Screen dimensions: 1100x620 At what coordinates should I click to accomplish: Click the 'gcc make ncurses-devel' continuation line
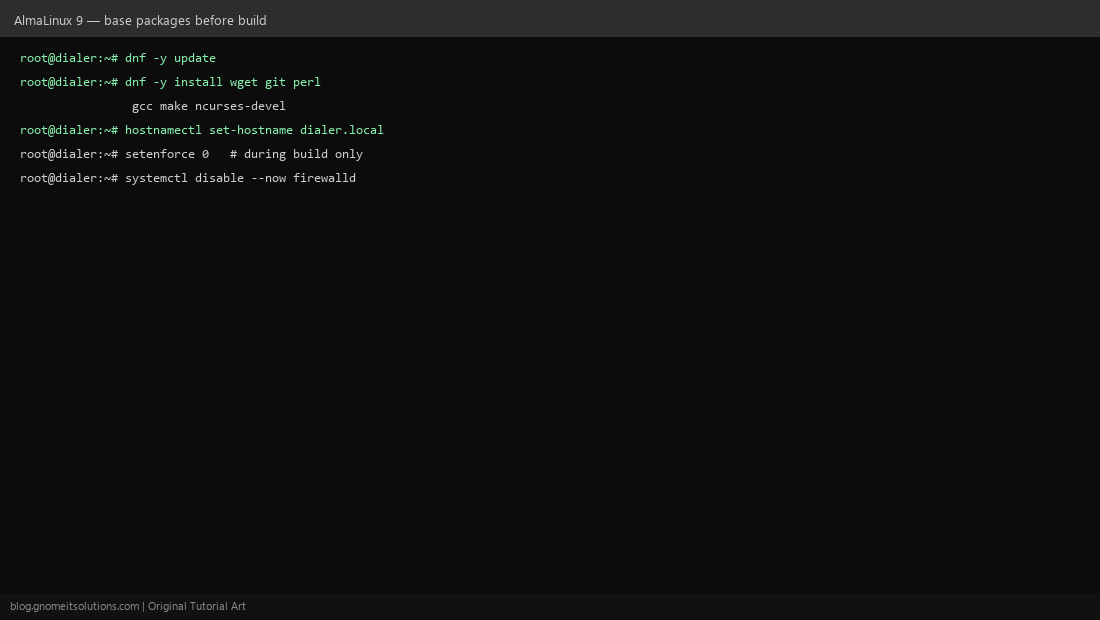point(208,106)
